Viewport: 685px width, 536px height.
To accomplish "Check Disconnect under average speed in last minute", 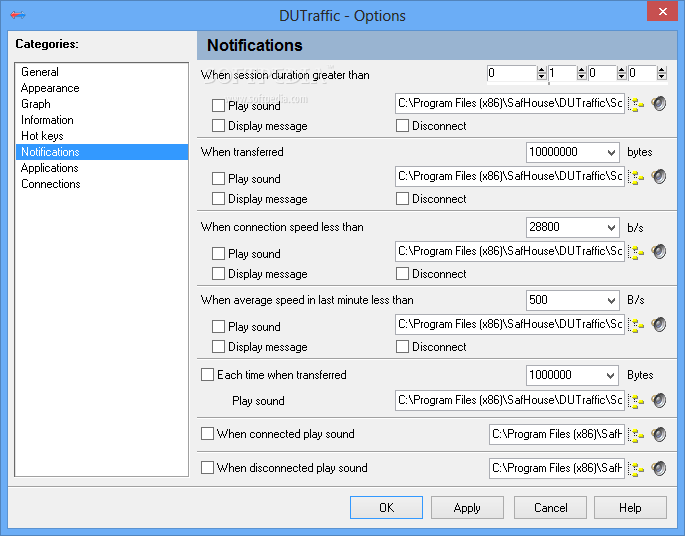I will (402, 347).
